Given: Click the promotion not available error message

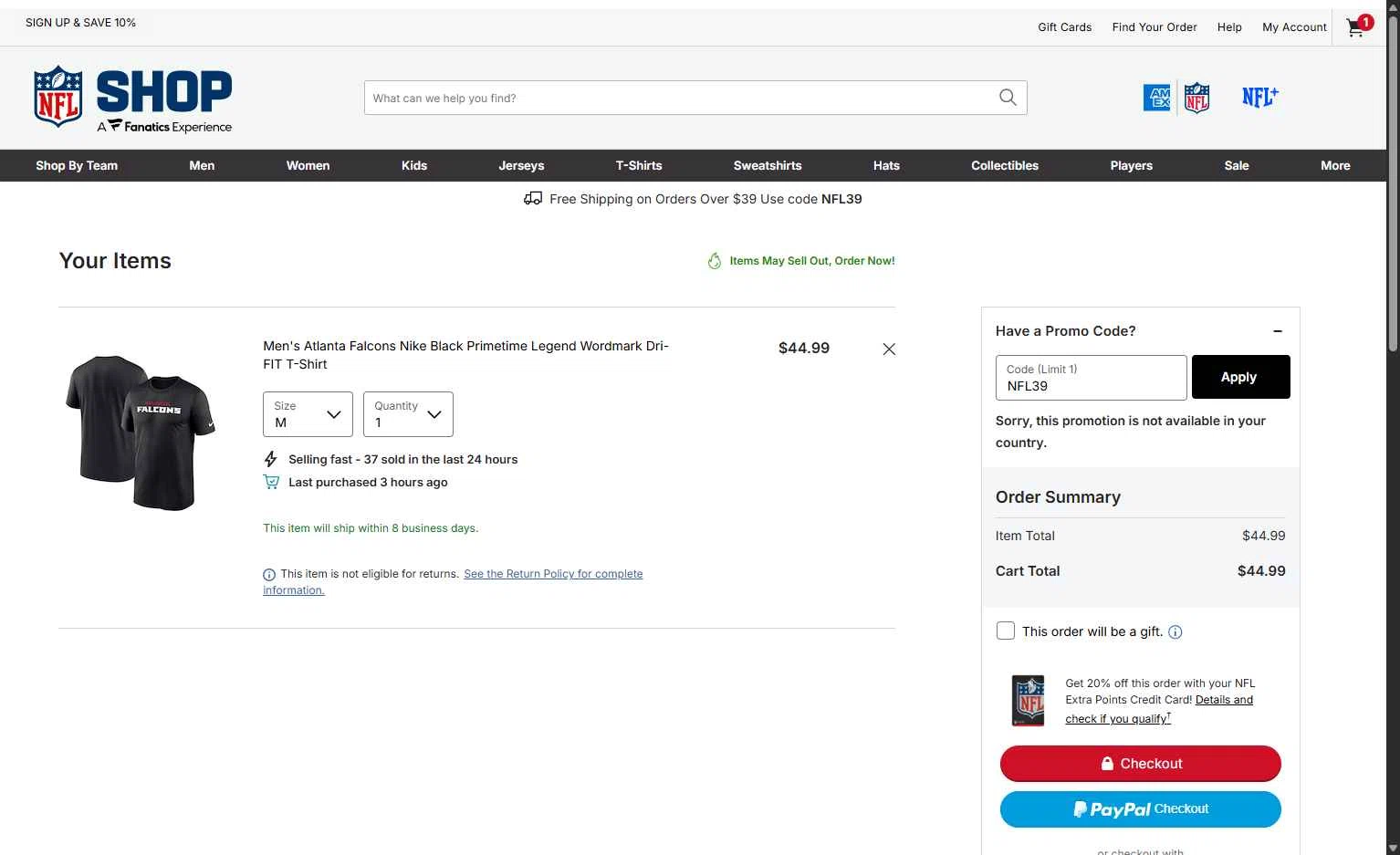Looking at the screenshot, I should click(1131, 432).
